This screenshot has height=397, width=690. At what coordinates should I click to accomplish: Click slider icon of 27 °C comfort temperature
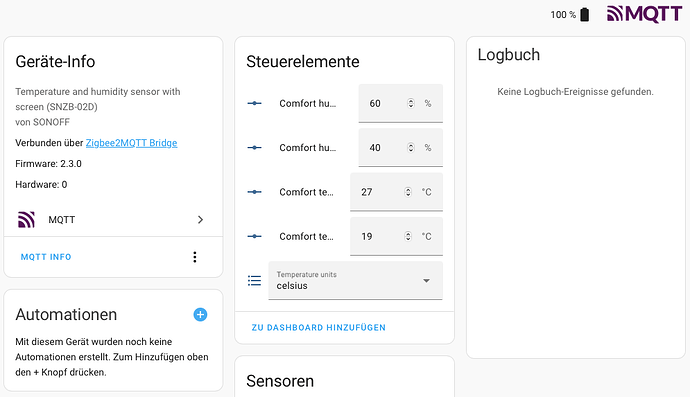(x=254, y=192)
